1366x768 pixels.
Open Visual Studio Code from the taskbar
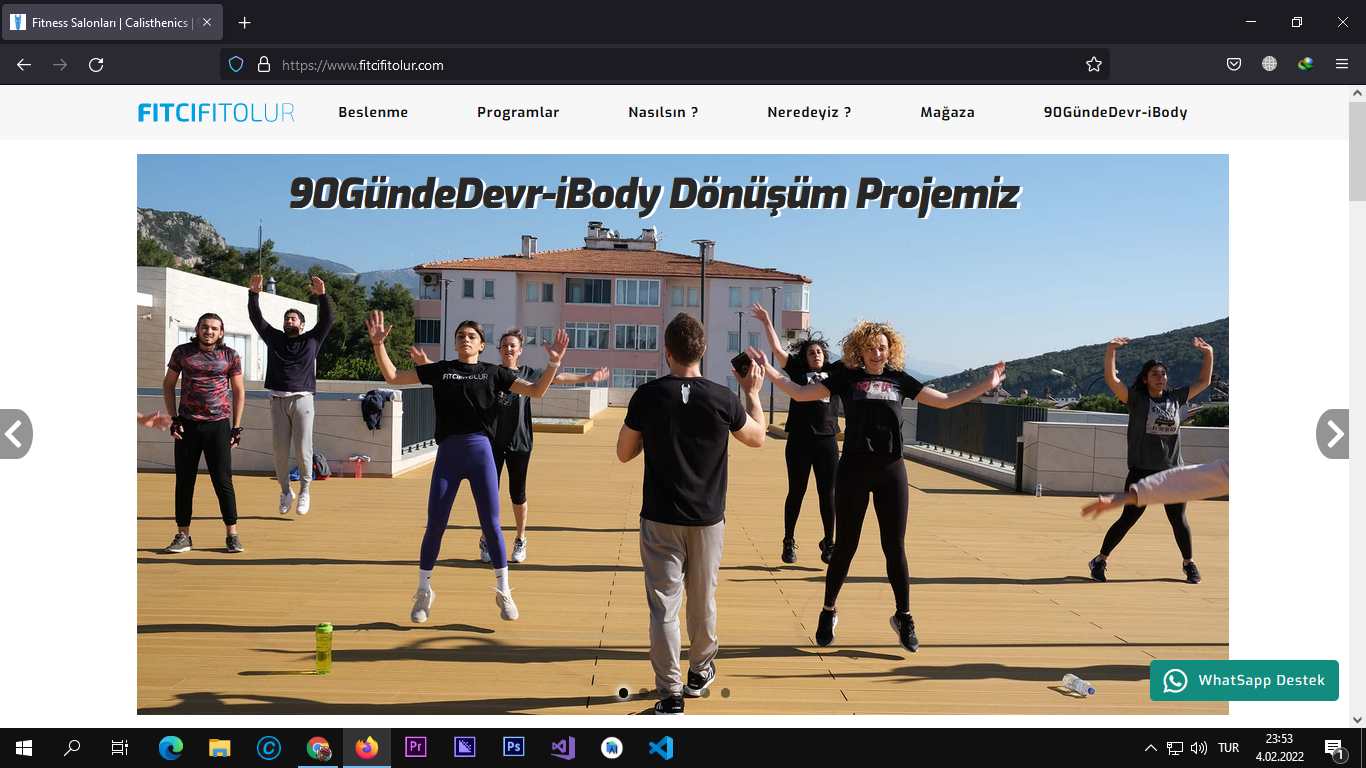click(661, 748)
